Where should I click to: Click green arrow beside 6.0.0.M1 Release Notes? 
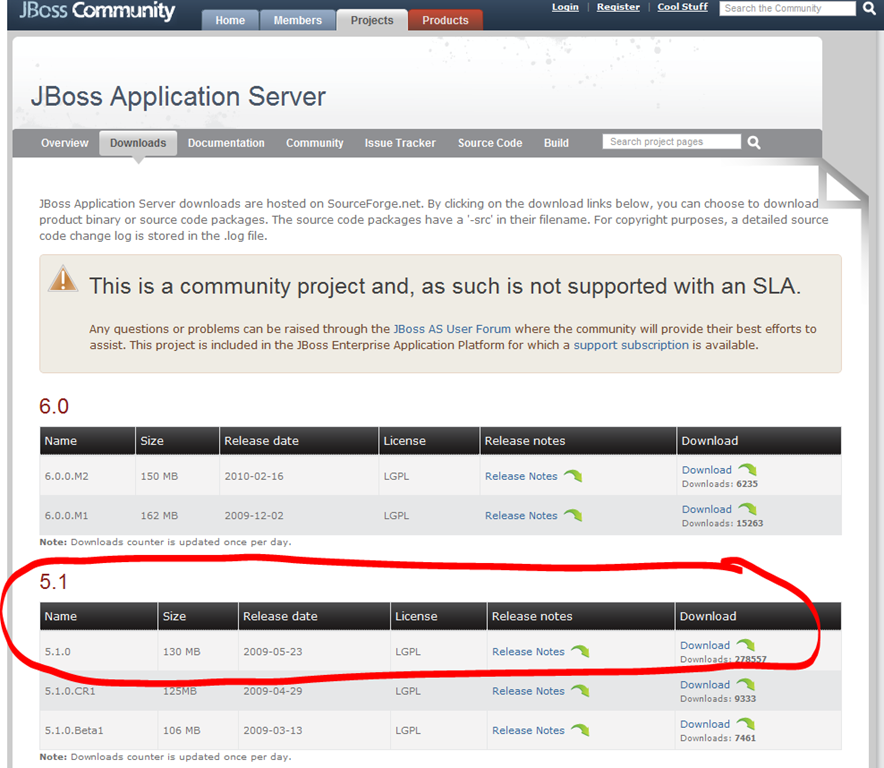pyautogui.click(x=573, y=515)
